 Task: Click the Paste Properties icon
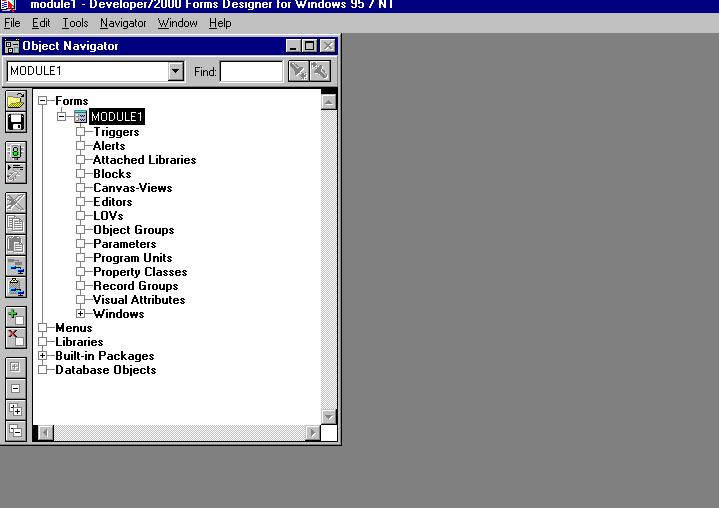[16, 287]
